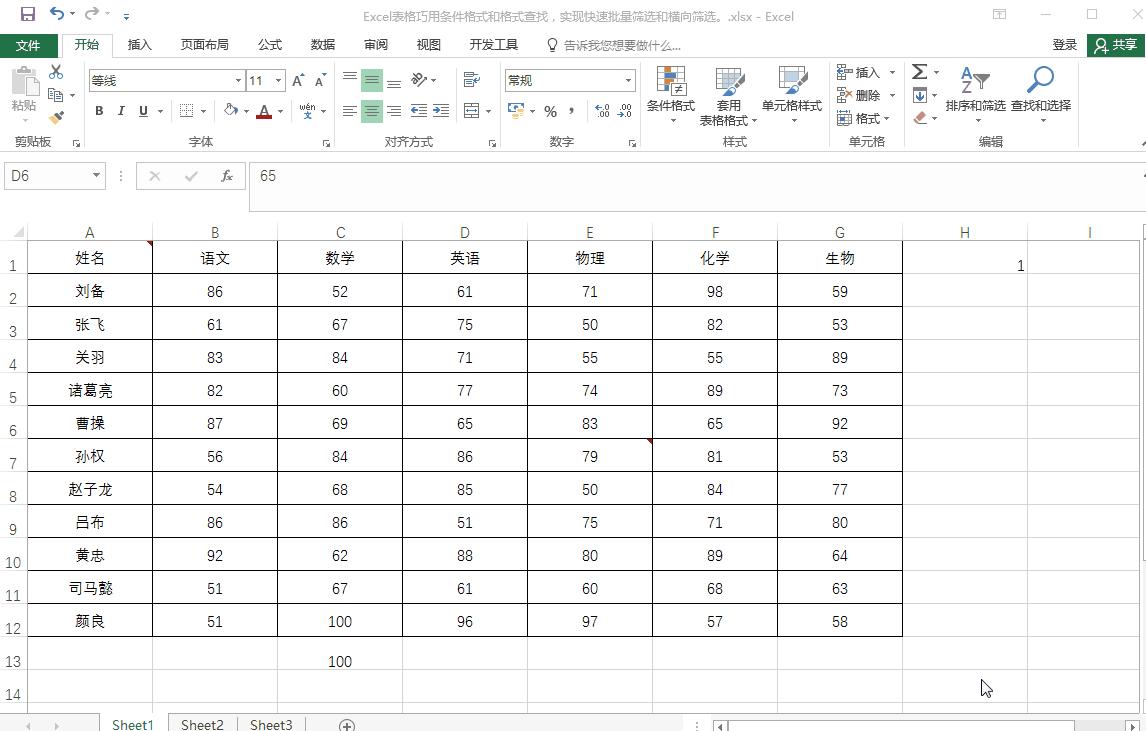Select the Format Painter brush icon
Screen dimensions: 1146x731
[57, 119]
